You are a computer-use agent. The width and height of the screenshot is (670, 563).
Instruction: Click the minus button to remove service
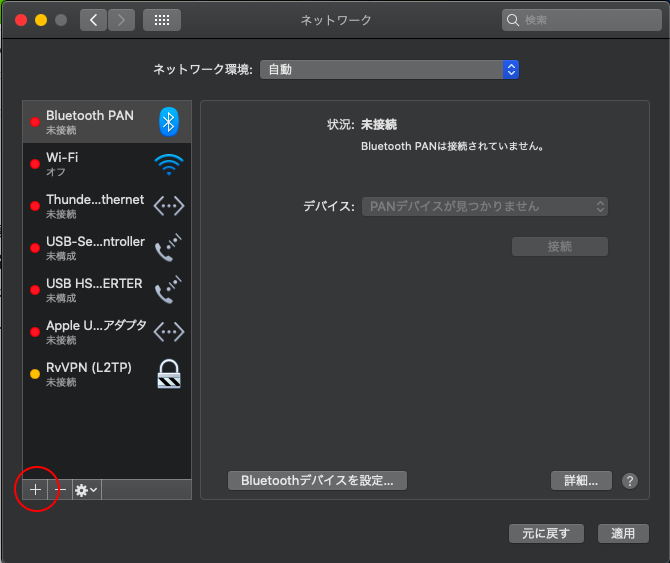pyautogui.click(x=60, y=490)
